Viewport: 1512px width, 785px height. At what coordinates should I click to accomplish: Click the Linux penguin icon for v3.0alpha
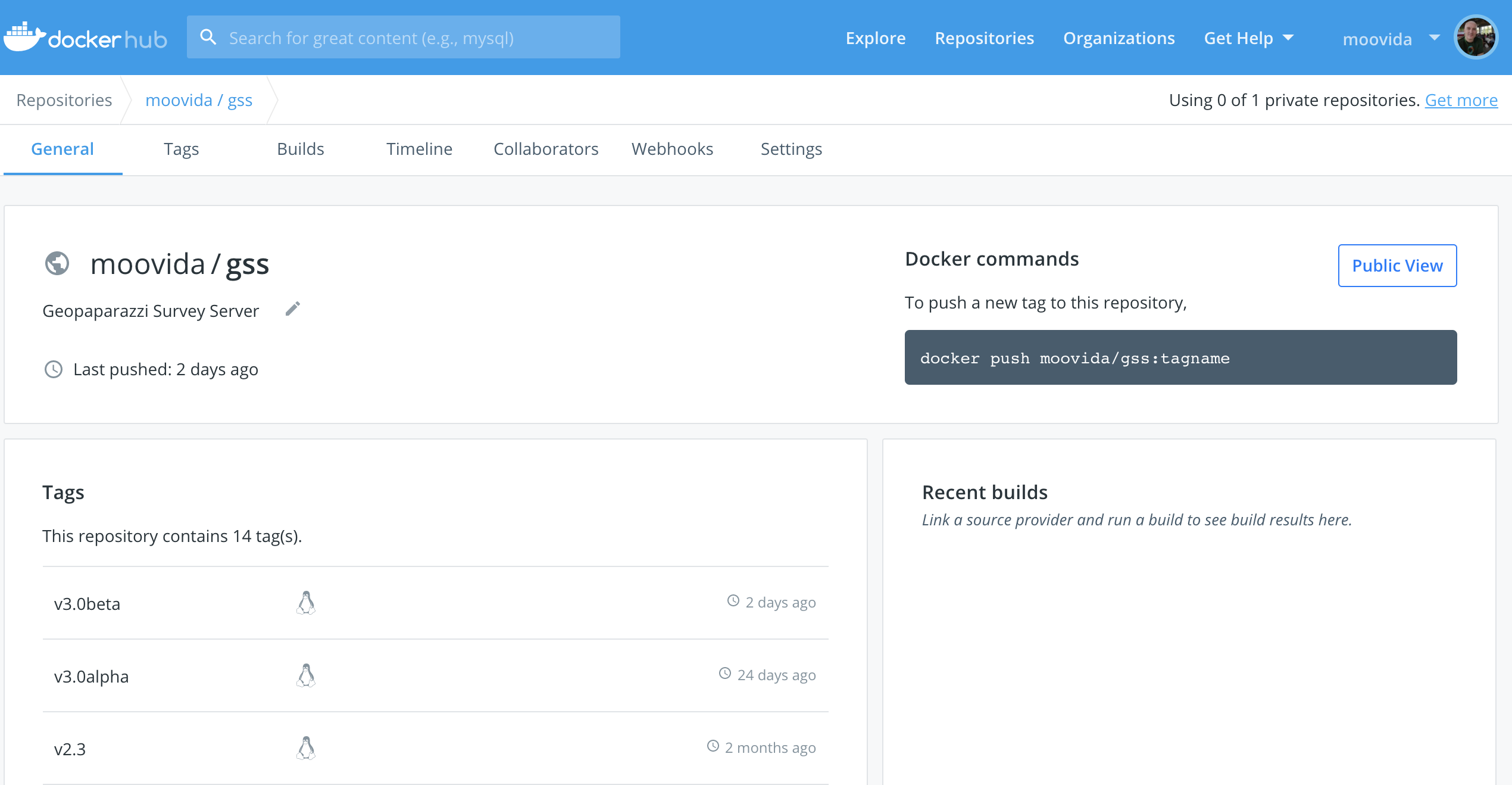(x=306, y=675)
